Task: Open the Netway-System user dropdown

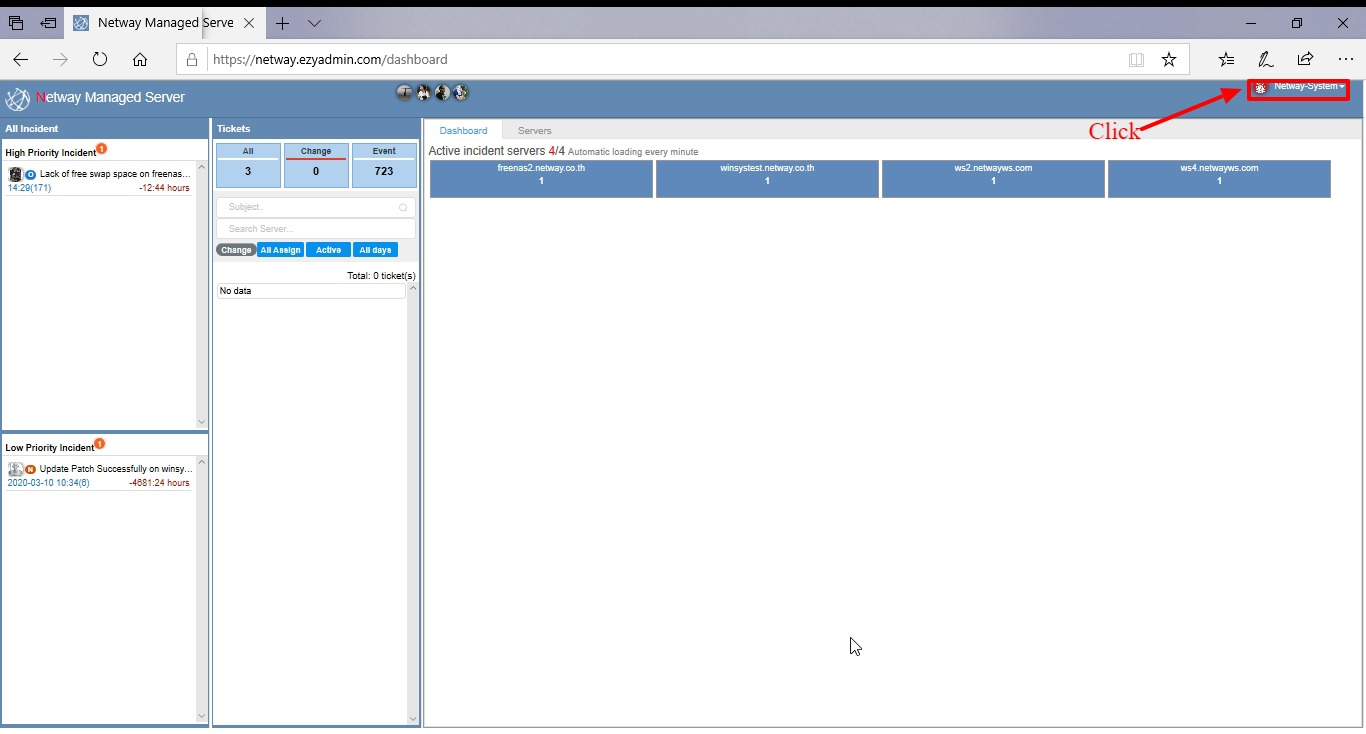Action: pos(1300,88)
